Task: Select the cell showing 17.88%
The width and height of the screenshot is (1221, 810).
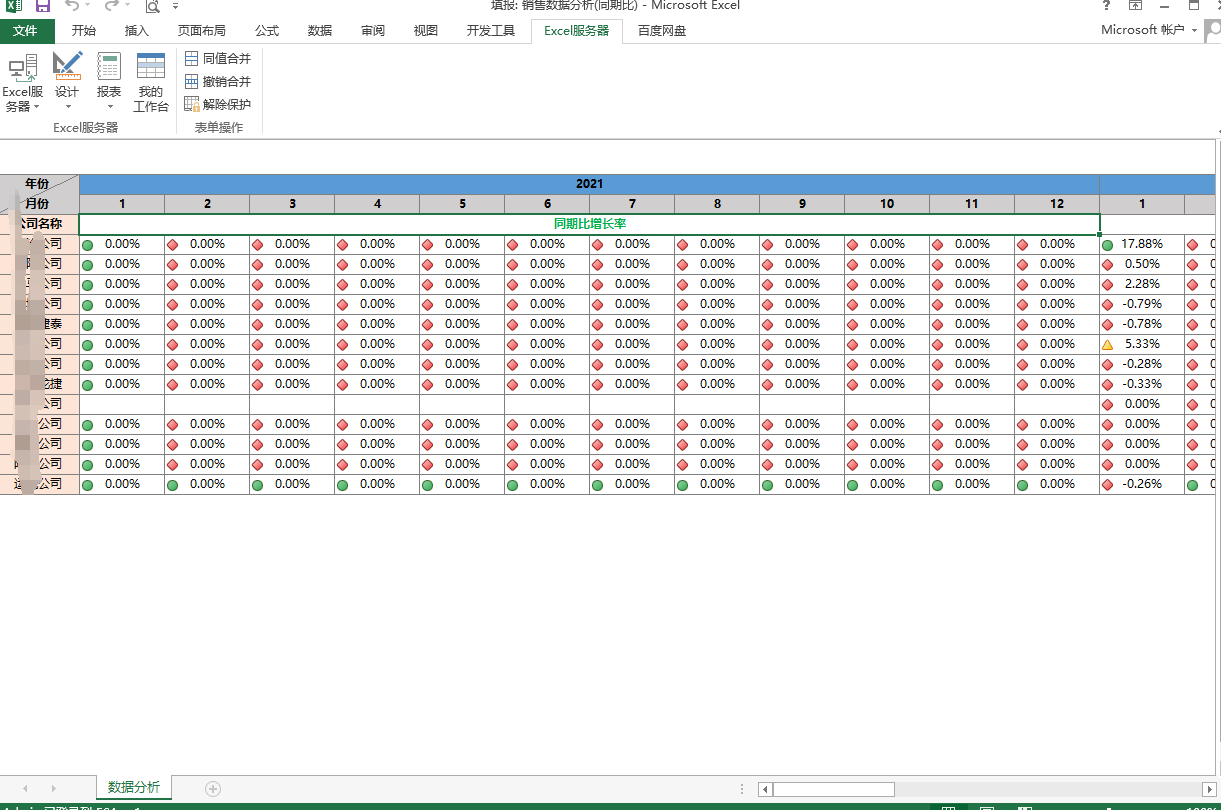Action: (x=1141, y=244)
